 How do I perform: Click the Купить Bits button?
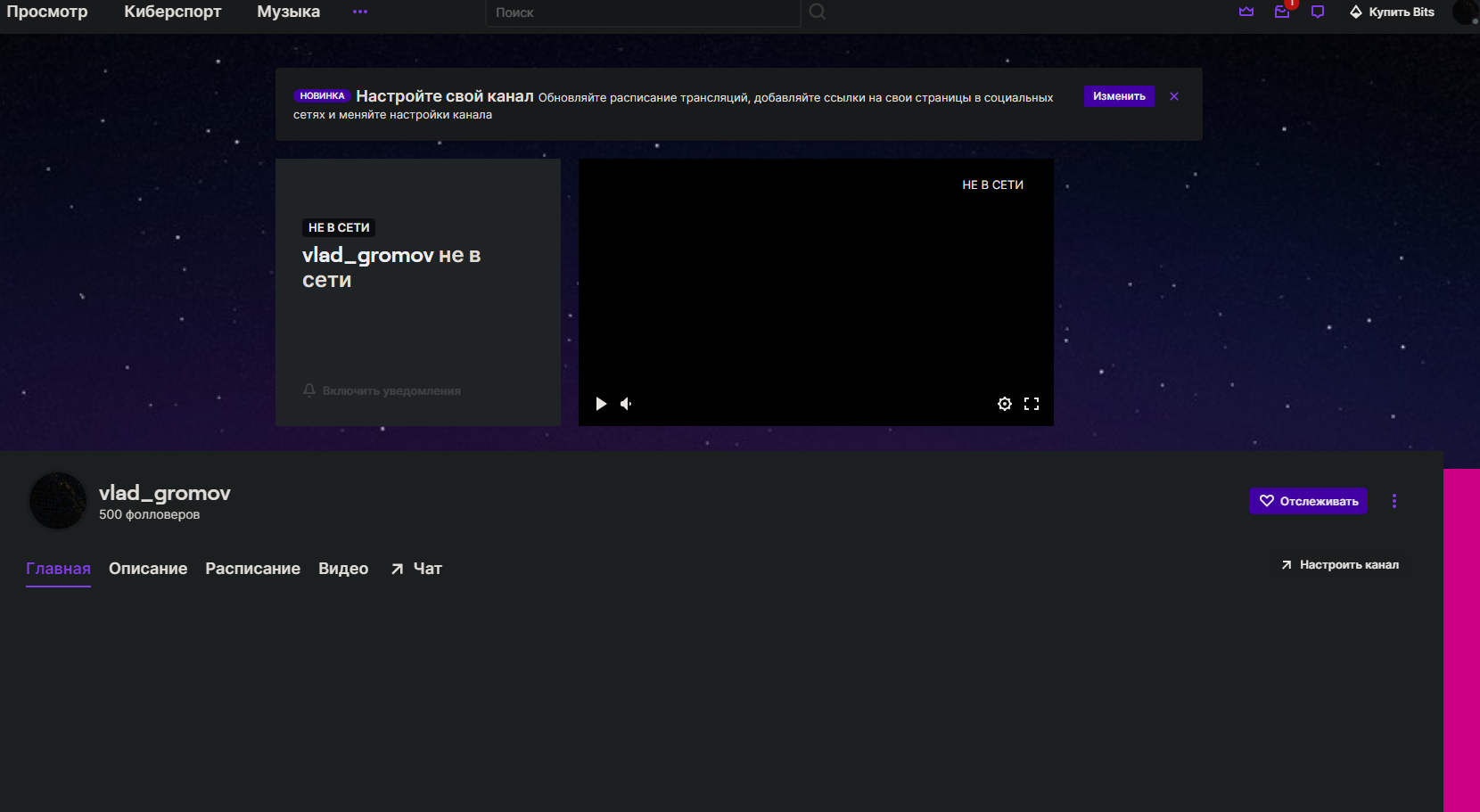pos(1392,12)
